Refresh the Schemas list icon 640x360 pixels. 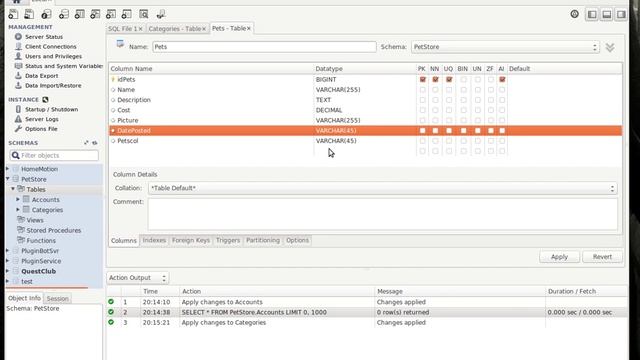tap(95, 143)
